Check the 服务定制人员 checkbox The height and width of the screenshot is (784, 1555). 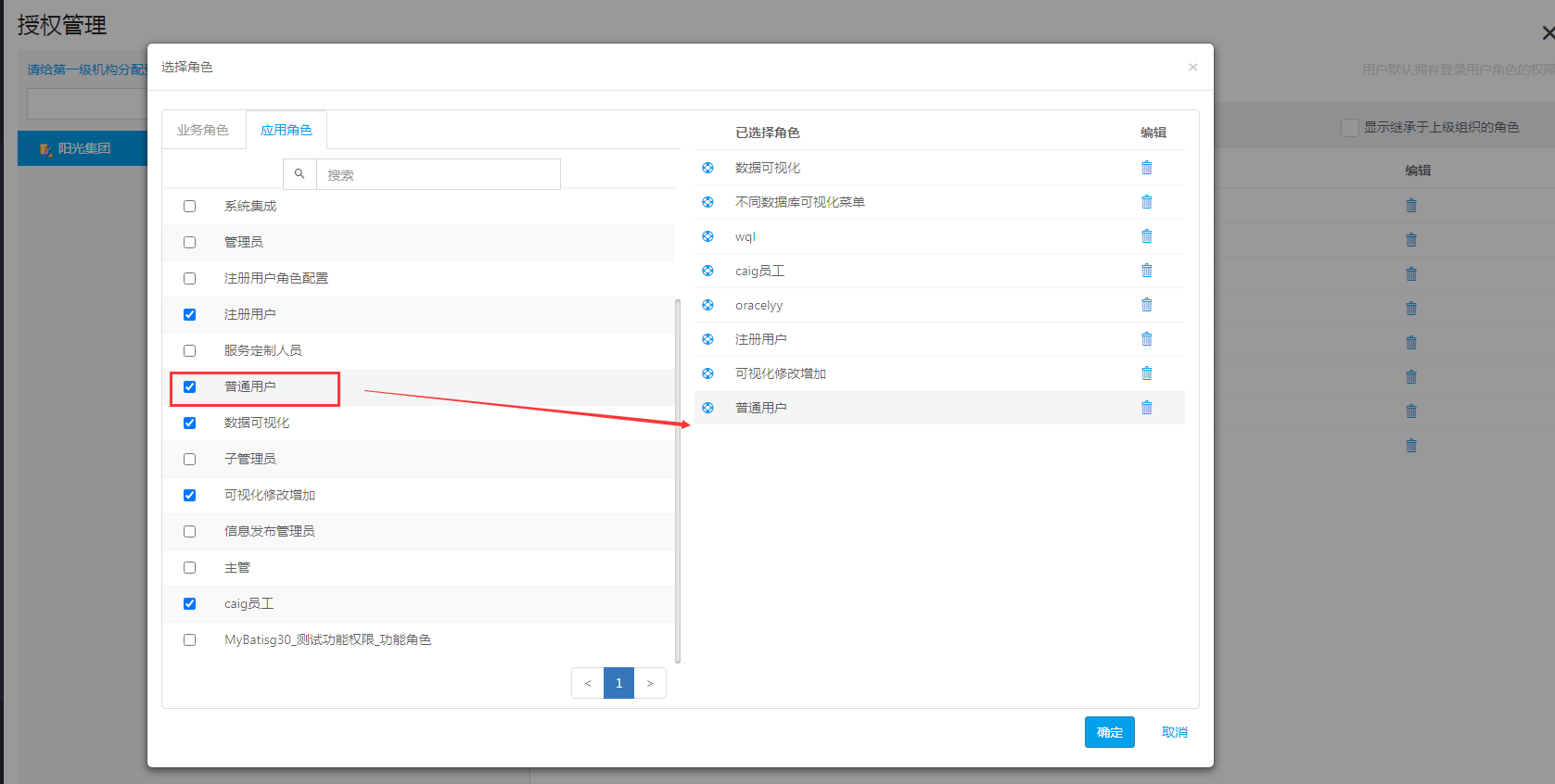(189, 350)
